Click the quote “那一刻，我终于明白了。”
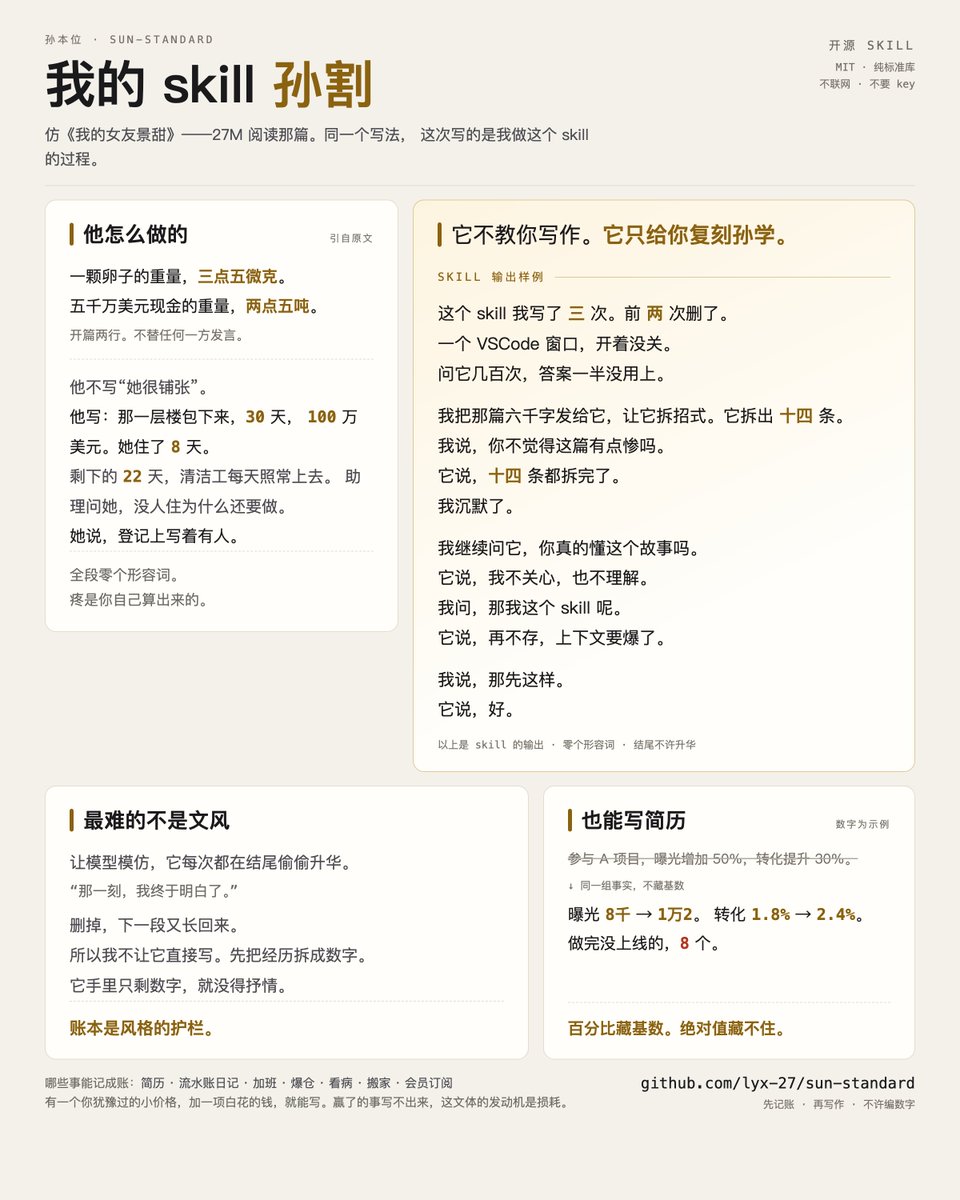Image resolution: width=960 pixels, height=1200 pixels. point(154,891)
